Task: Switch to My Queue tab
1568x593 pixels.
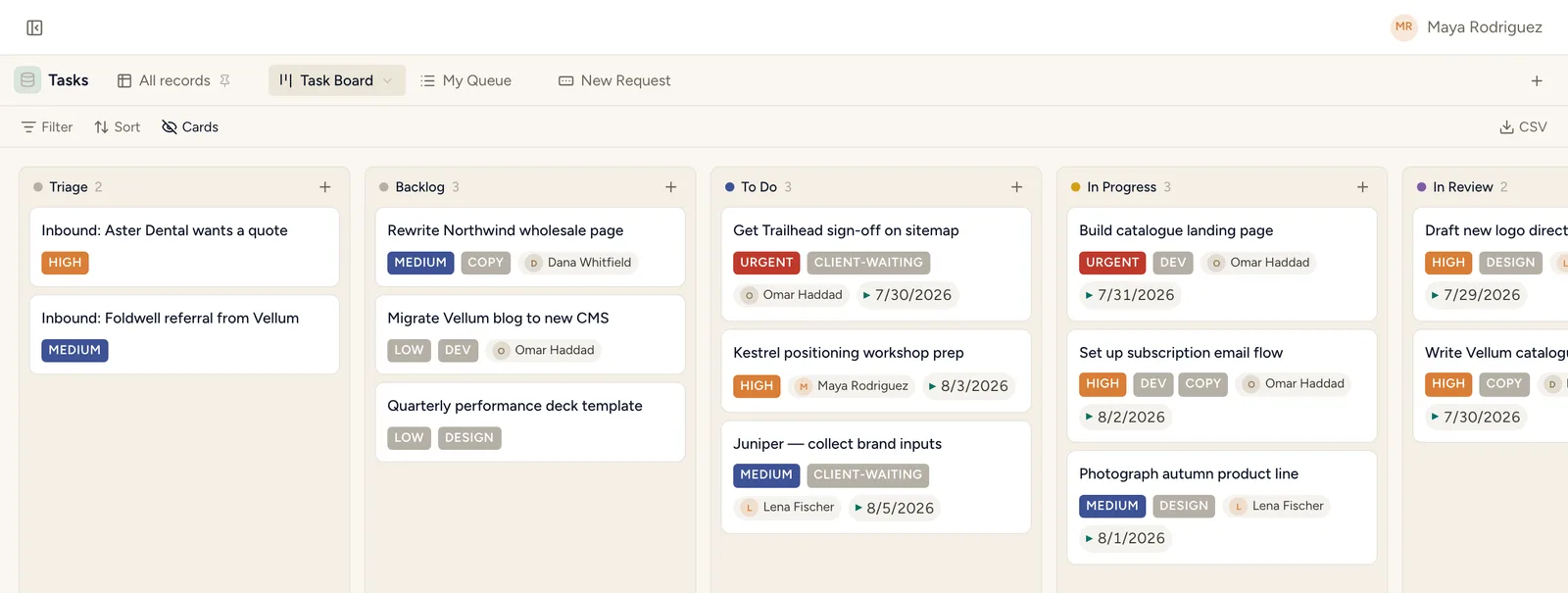Action: (465, 80)
